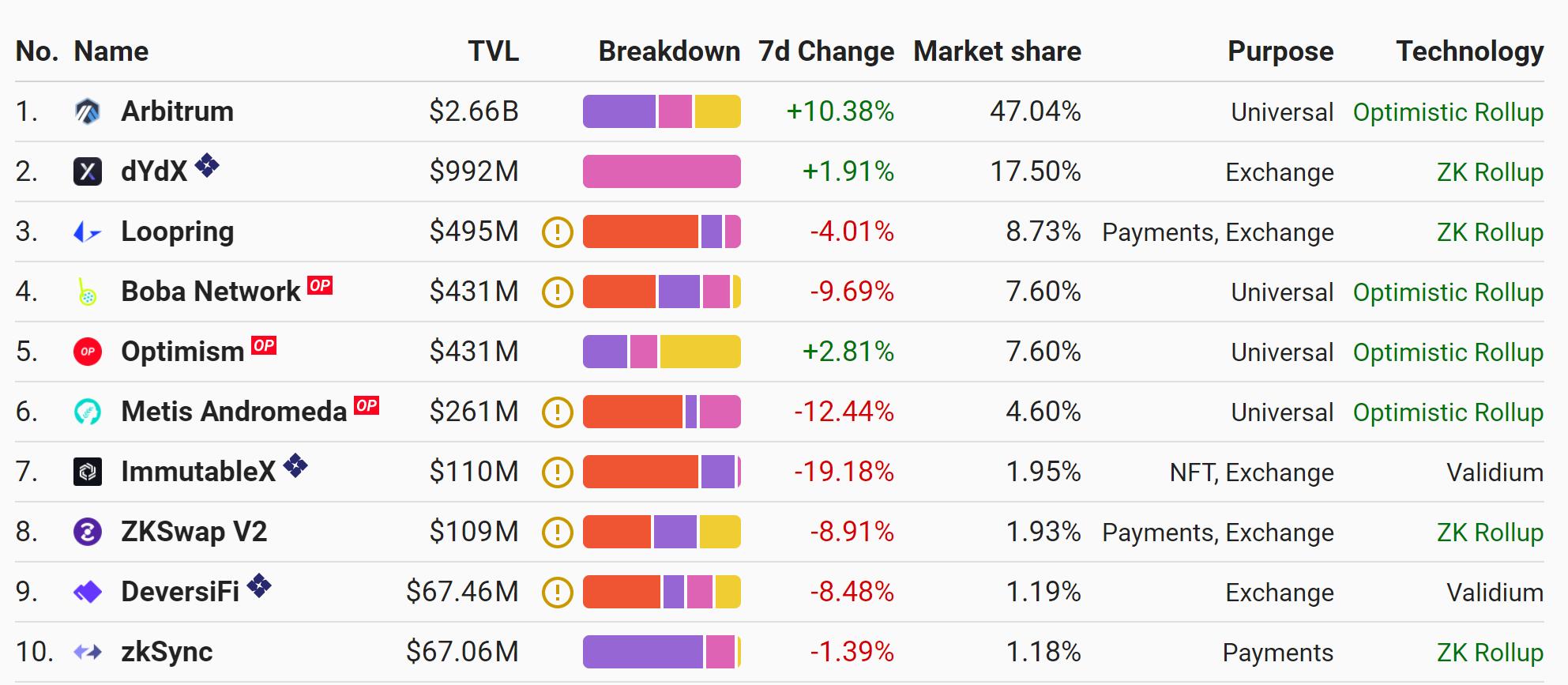Click the Loopring logo icon
1568x685 pixels.
[88, 231]
